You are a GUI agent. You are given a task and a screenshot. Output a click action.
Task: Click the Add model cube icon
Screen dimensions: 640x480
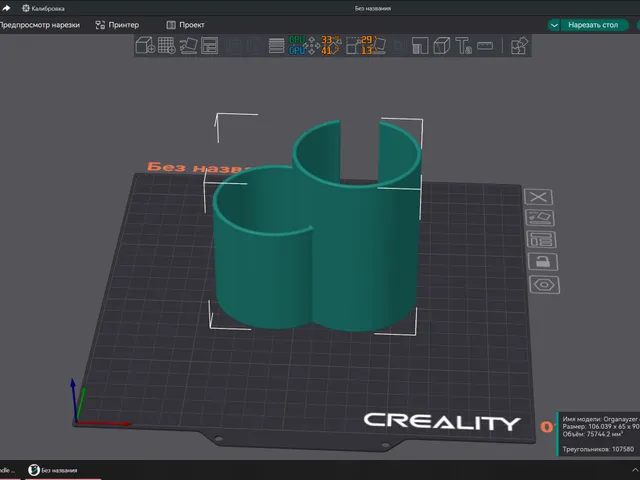click(145, 45)
